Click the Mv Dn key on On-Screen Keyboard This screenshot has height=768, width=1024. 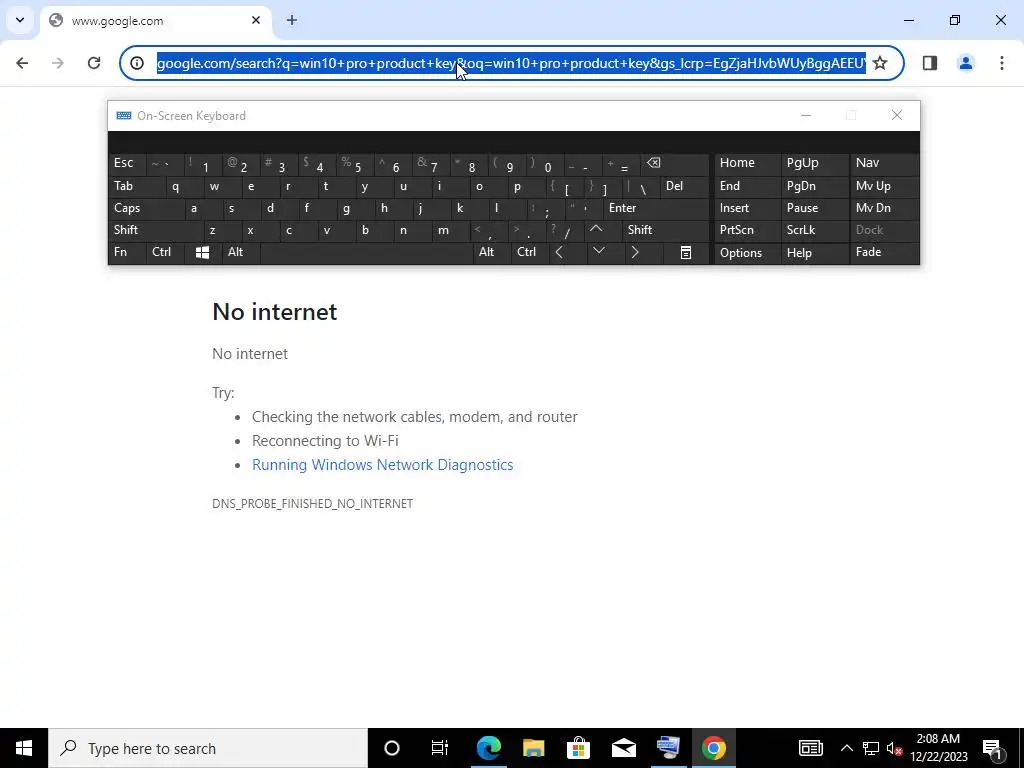884,208
